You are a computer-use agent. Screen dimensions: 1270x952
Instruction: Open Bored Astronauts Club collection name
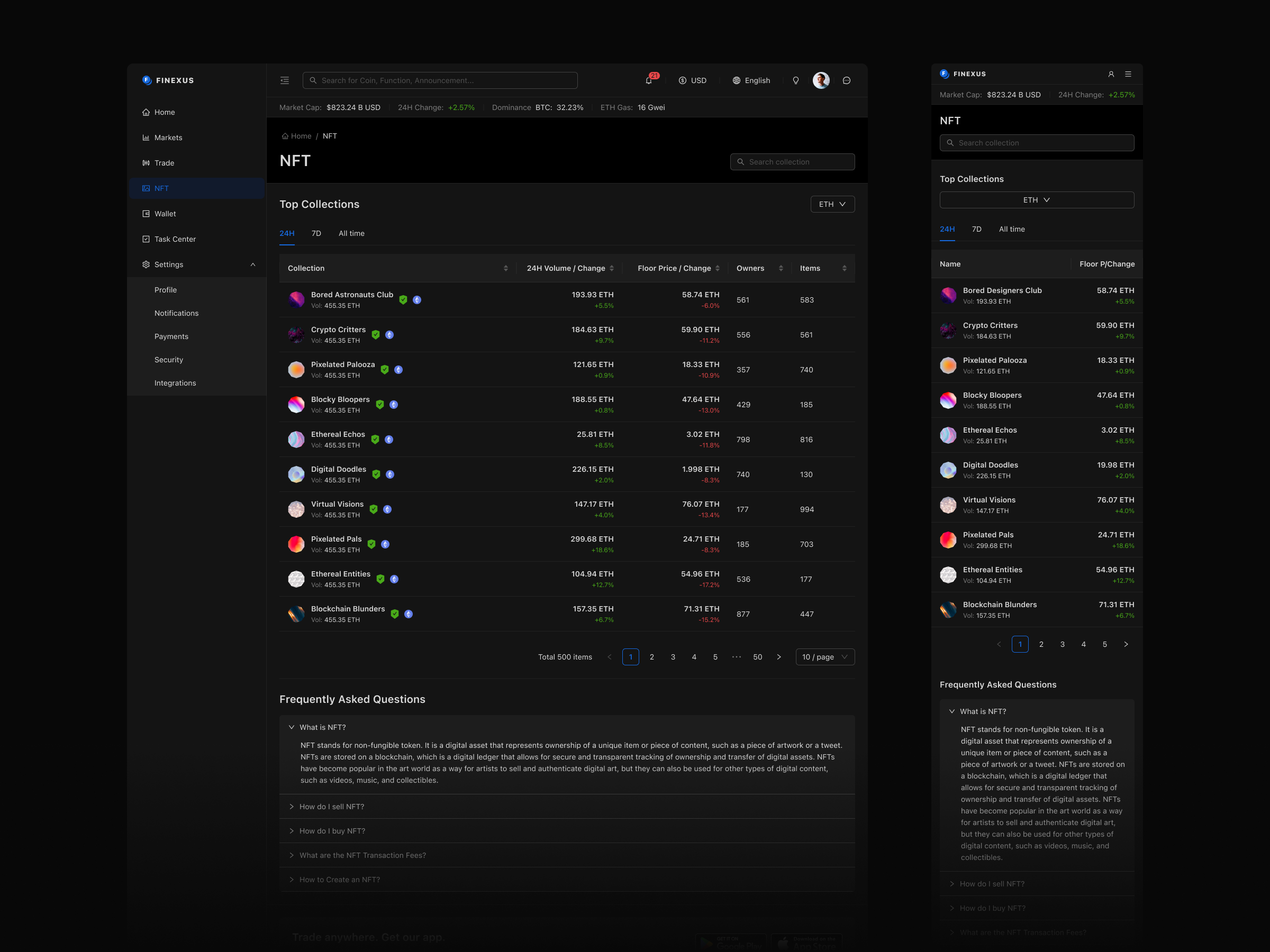[352, 295]
